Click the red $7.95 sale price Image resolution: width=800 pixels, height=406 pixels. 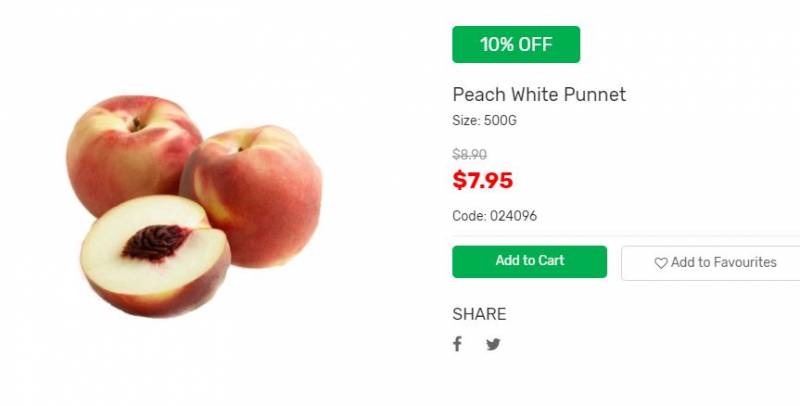coord(483,181)
